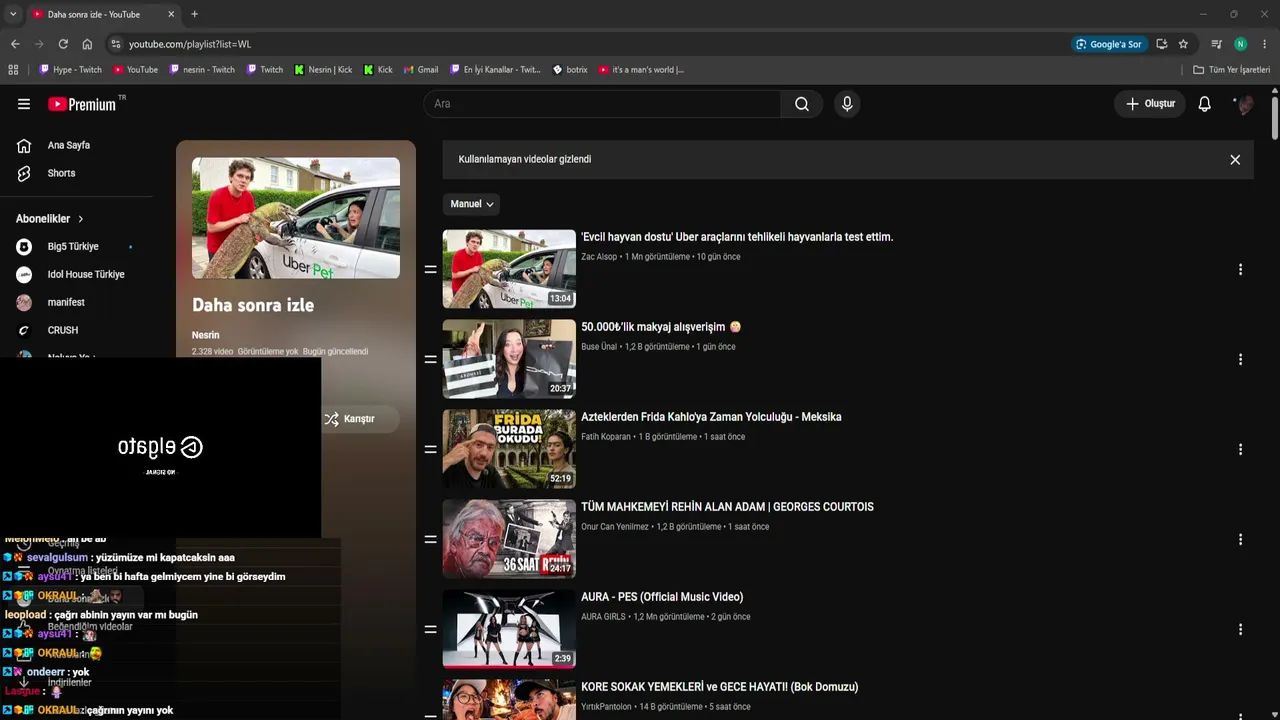This screenshot has height=720, width=1280.
Task: Expand the Abonelikler section
Action: [x=50, y=219]
